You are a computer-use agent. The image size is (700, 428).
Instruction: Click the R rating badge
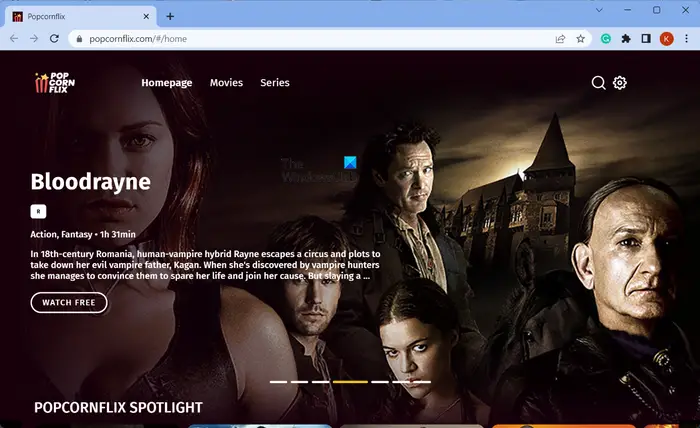pyautogui.click(x=38, y=212)
